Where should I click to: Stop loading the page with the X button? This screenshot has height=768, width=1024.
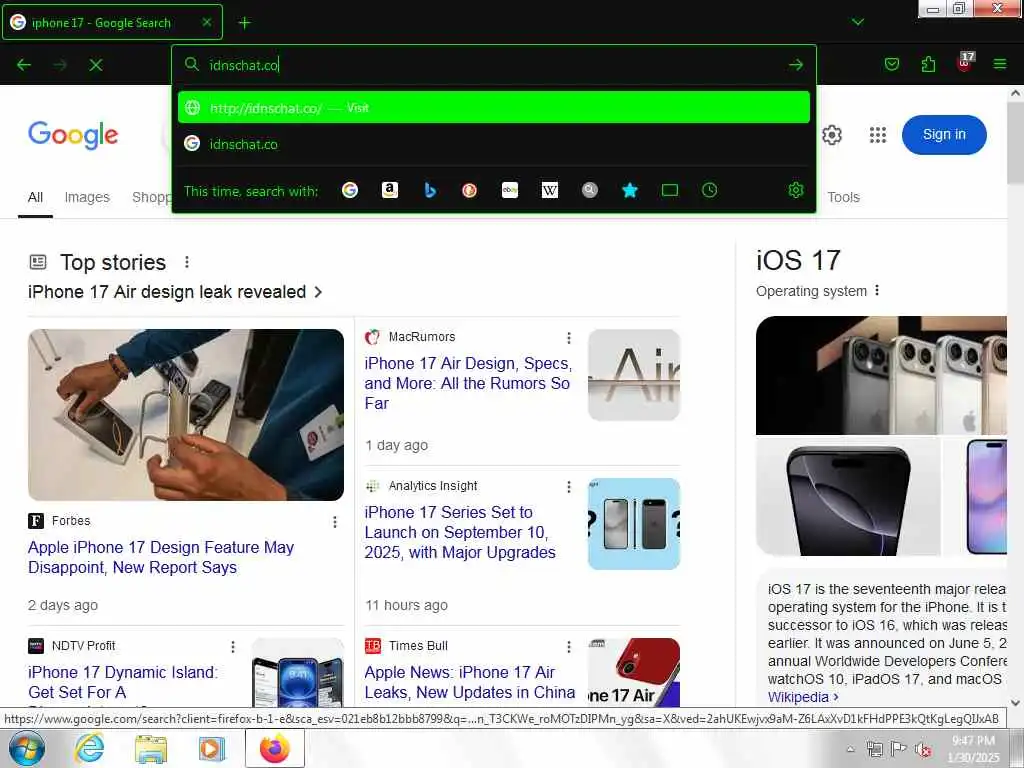pos(95,65)
